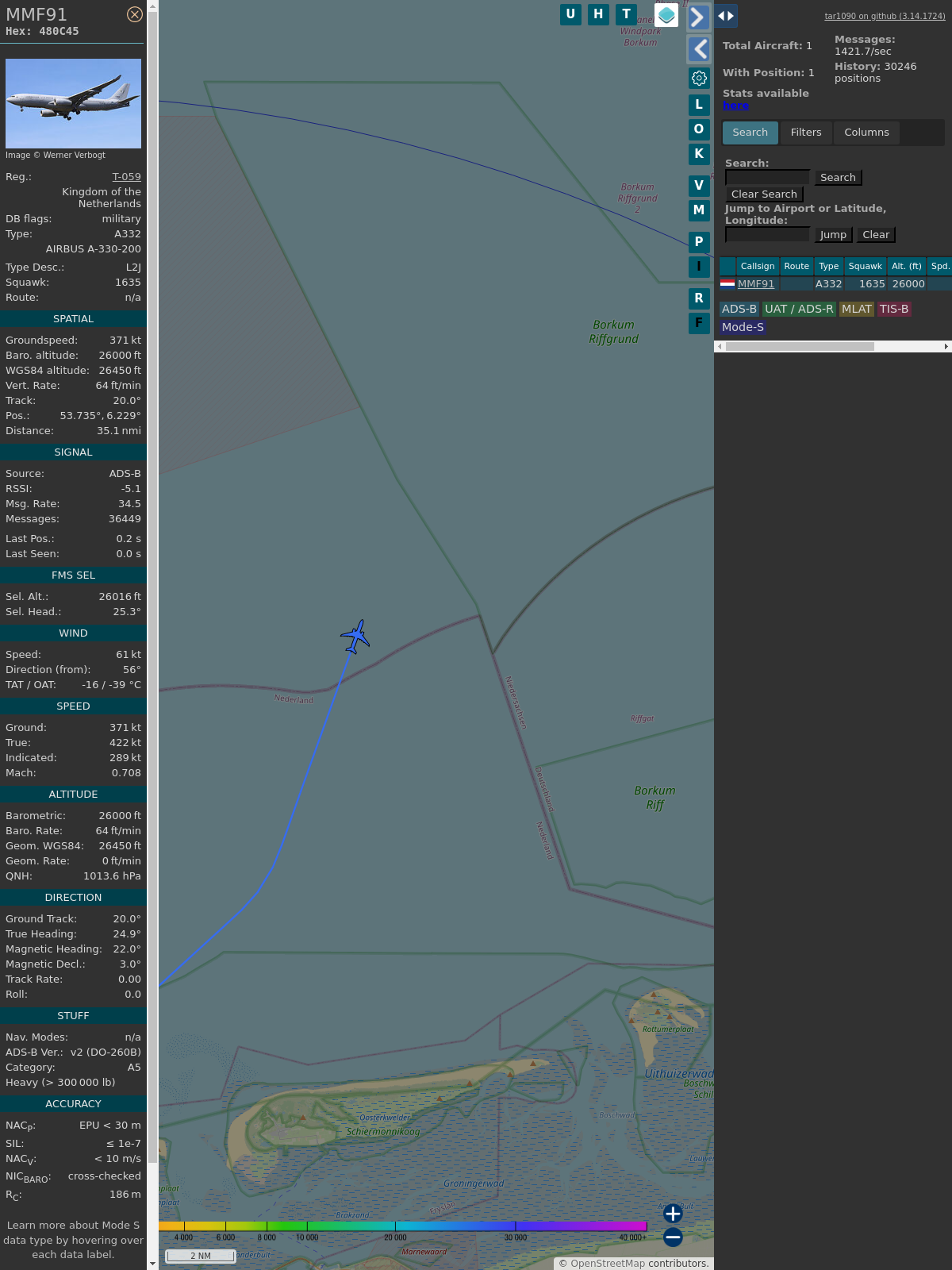Click the aircraft photo thumbnail
This screenshot has width=952, height=1270.
[x=73, y=104]
